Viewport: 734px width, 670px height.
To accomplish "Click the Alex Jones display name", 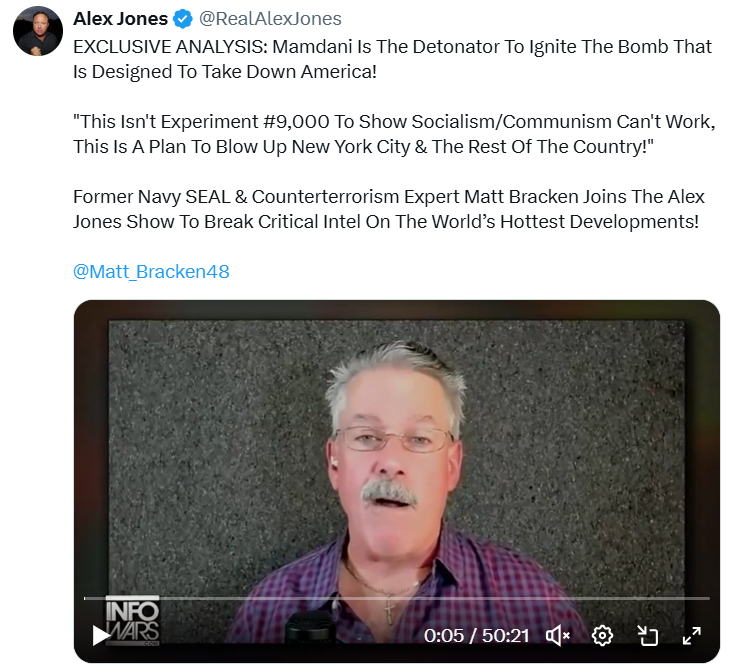I will click(120, 19).
